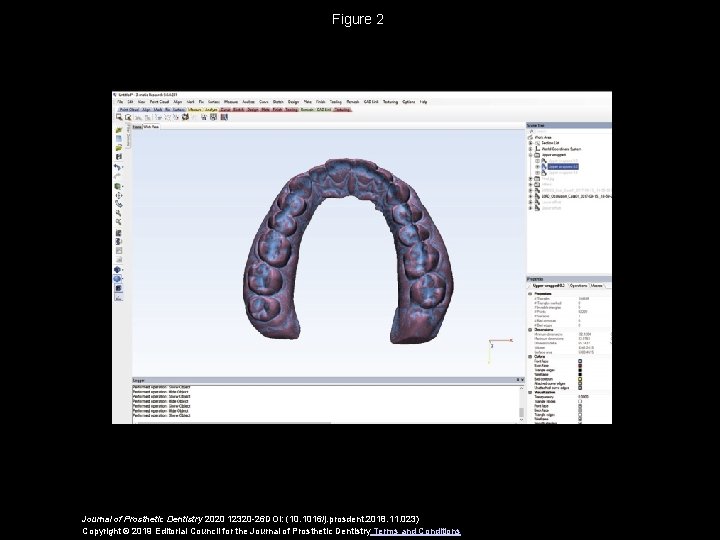720x540 pixels.
Task: Expand the bold URD-named part node
Action: point(530,197)
